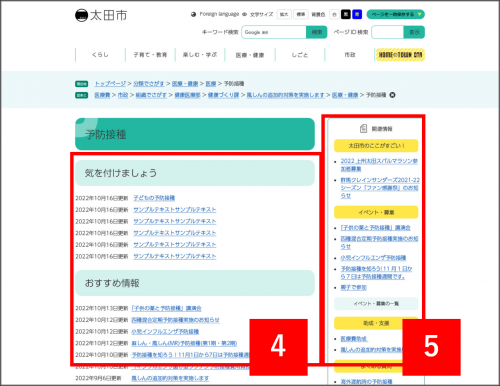Click 風しんの追加的対策を実施します in breadcrumb trail

[285, 95]
